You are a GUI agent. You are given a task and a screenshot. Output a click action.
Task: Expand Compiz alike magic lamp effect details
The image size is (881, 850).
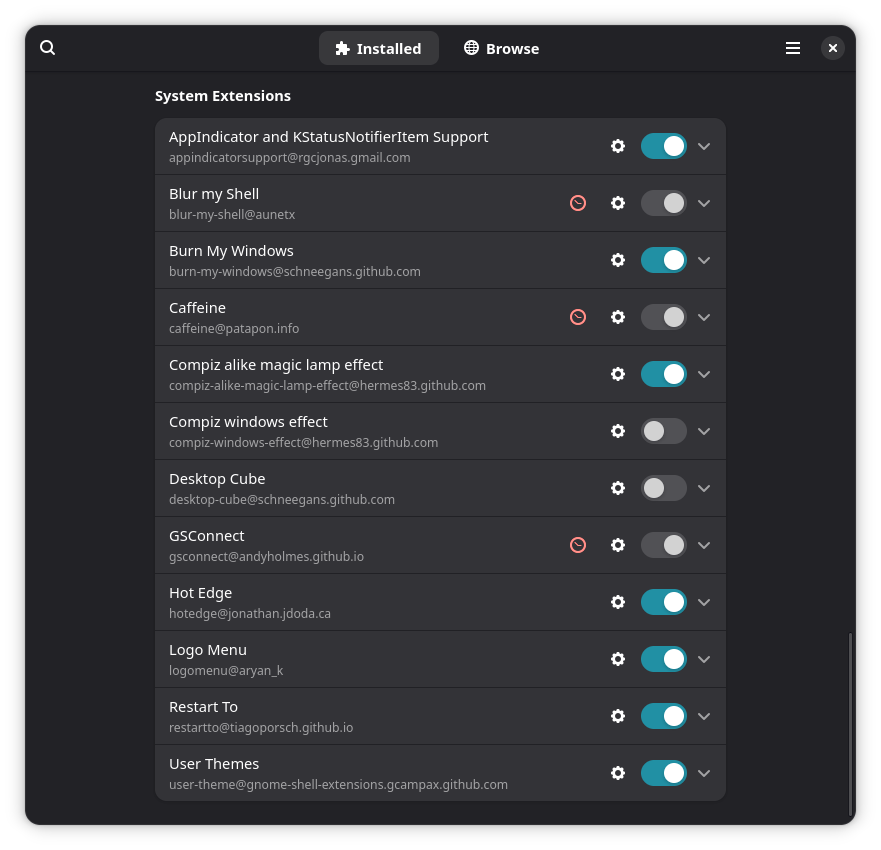click(x=704, y=374)
